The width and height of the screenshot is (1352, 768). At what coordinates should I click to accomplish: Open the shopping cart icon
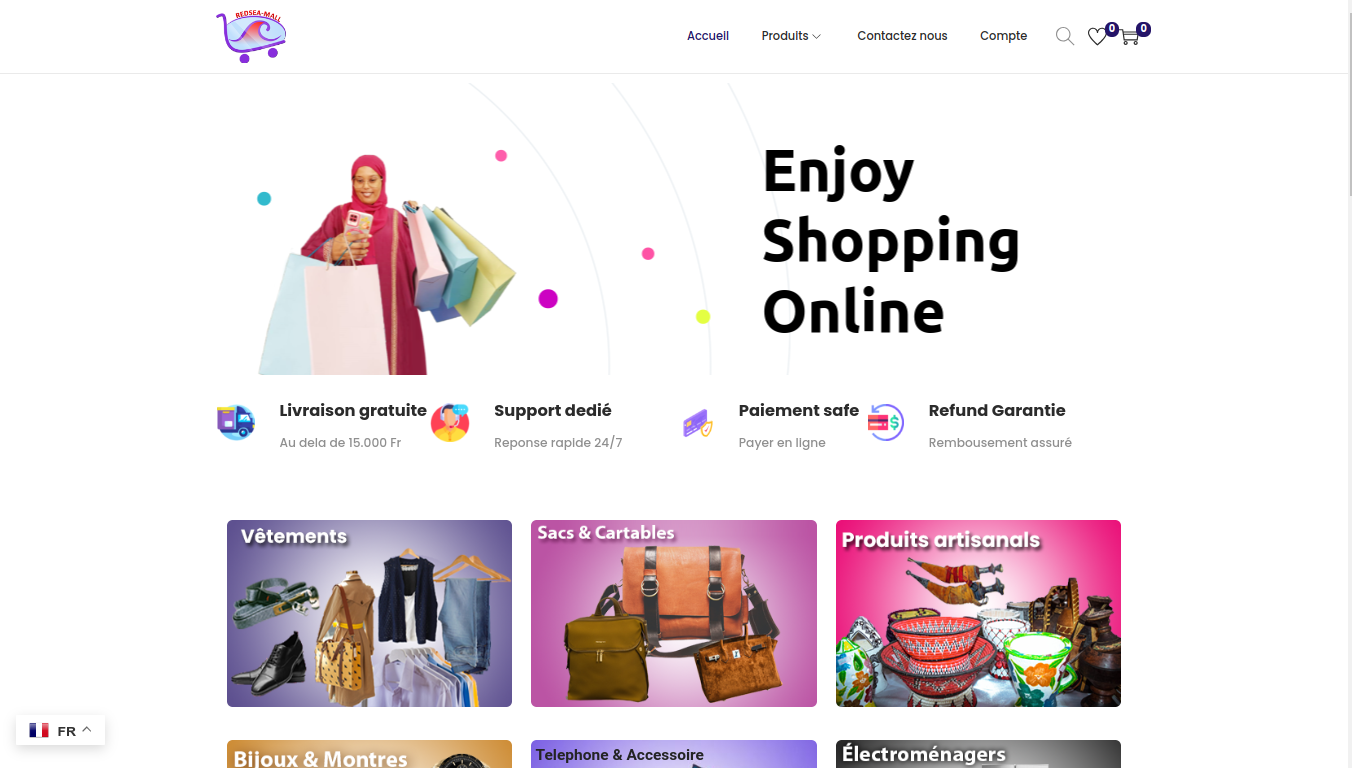coord(1130,37)
